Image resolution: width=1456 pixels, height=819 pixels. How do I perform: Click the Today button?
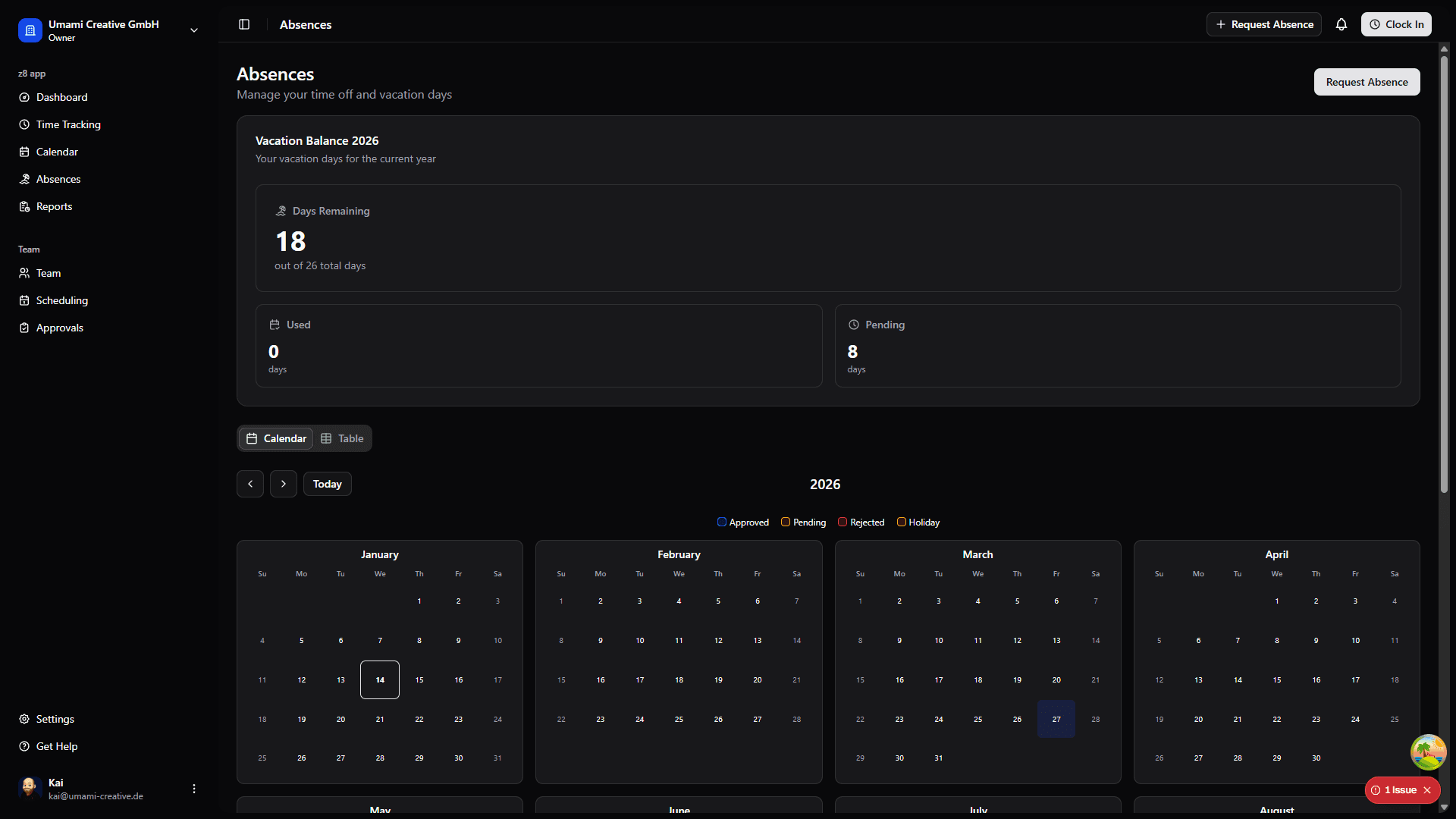coord(327,484)
